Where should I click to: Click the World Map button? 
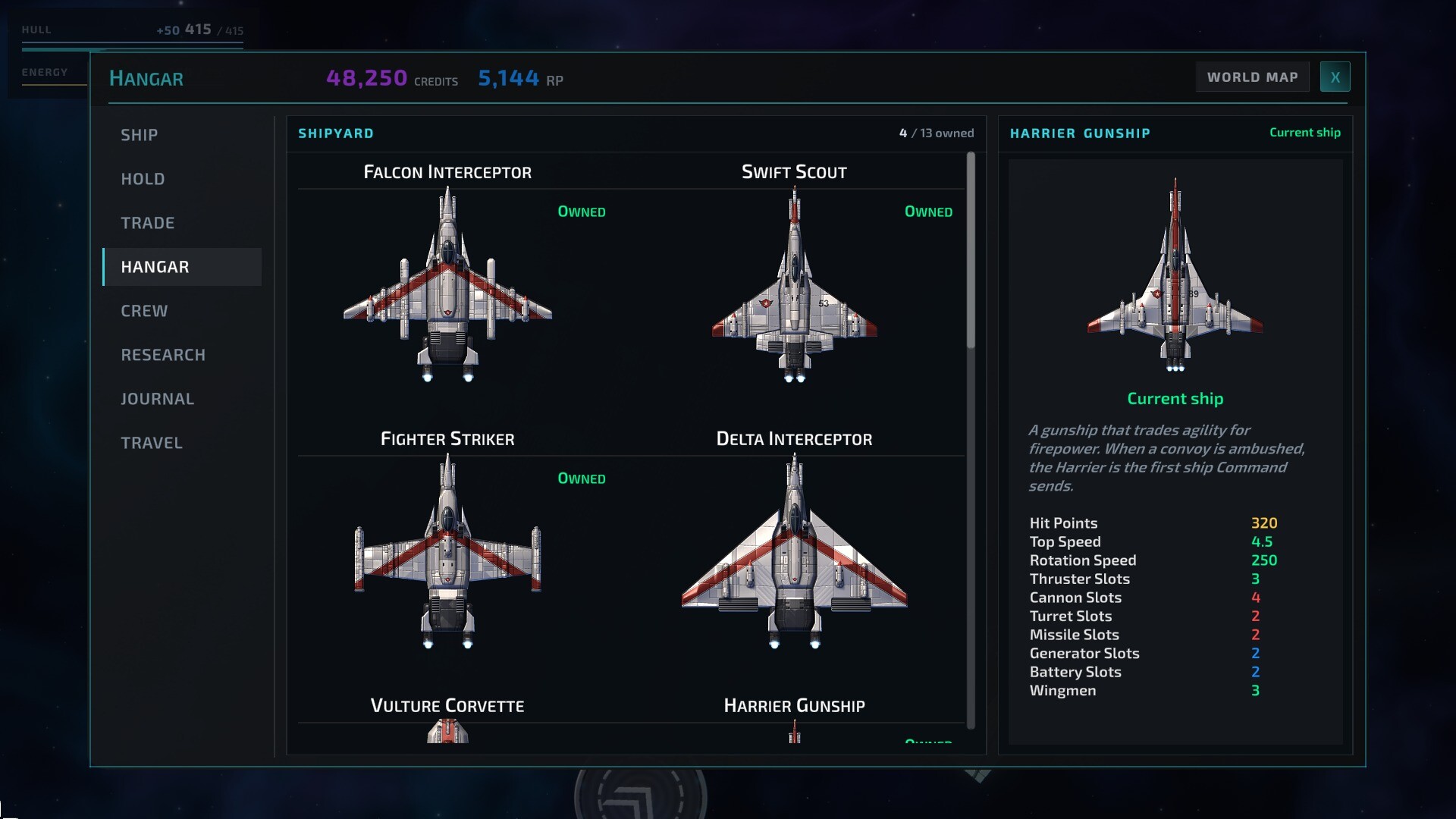[x=1252, y=77]
